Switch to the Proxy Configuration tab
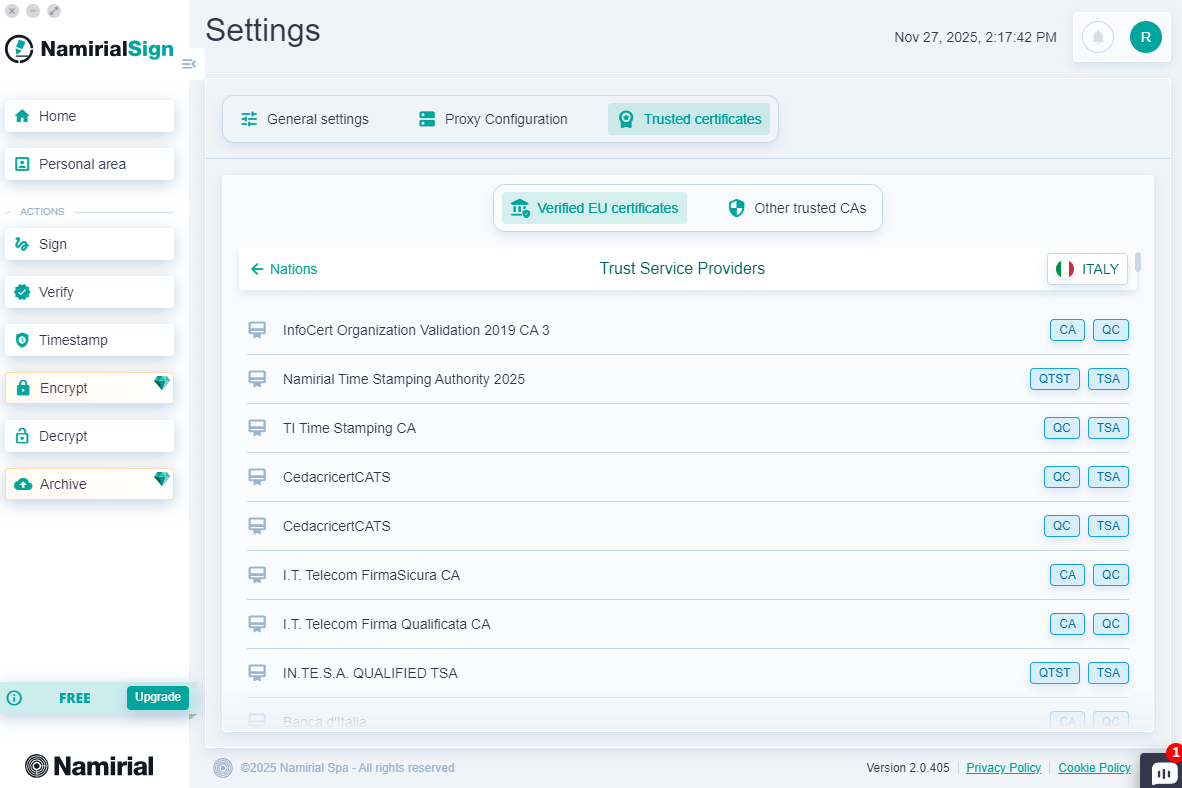Viewport: 1182px width, 788px height. [492, 118]
